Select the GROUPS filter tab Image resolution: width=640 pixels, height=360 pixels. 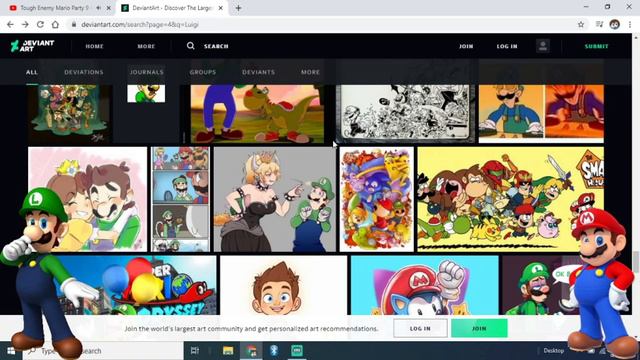[202, 72]
